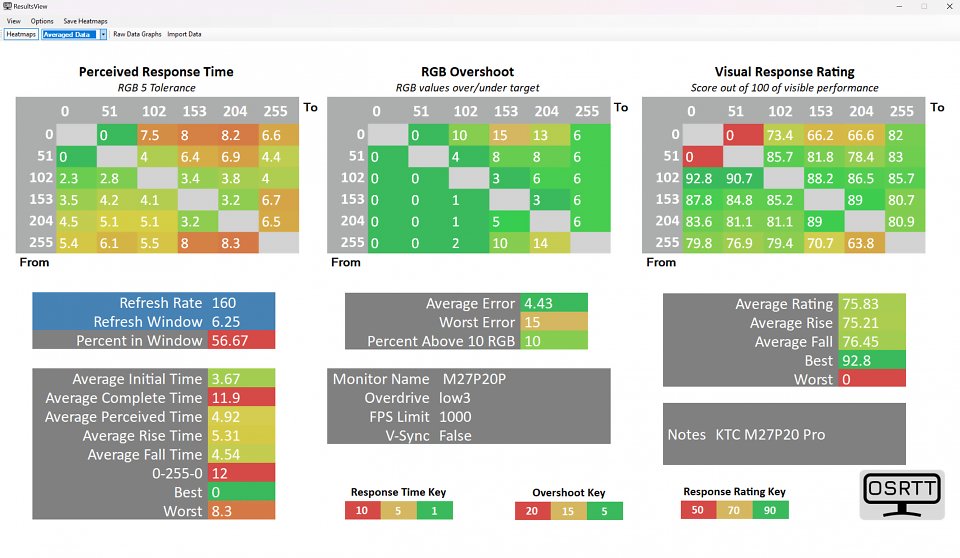This screenshot has width=960, height=558.
Task: Open the View menu
Action: (x=13, y=21)
